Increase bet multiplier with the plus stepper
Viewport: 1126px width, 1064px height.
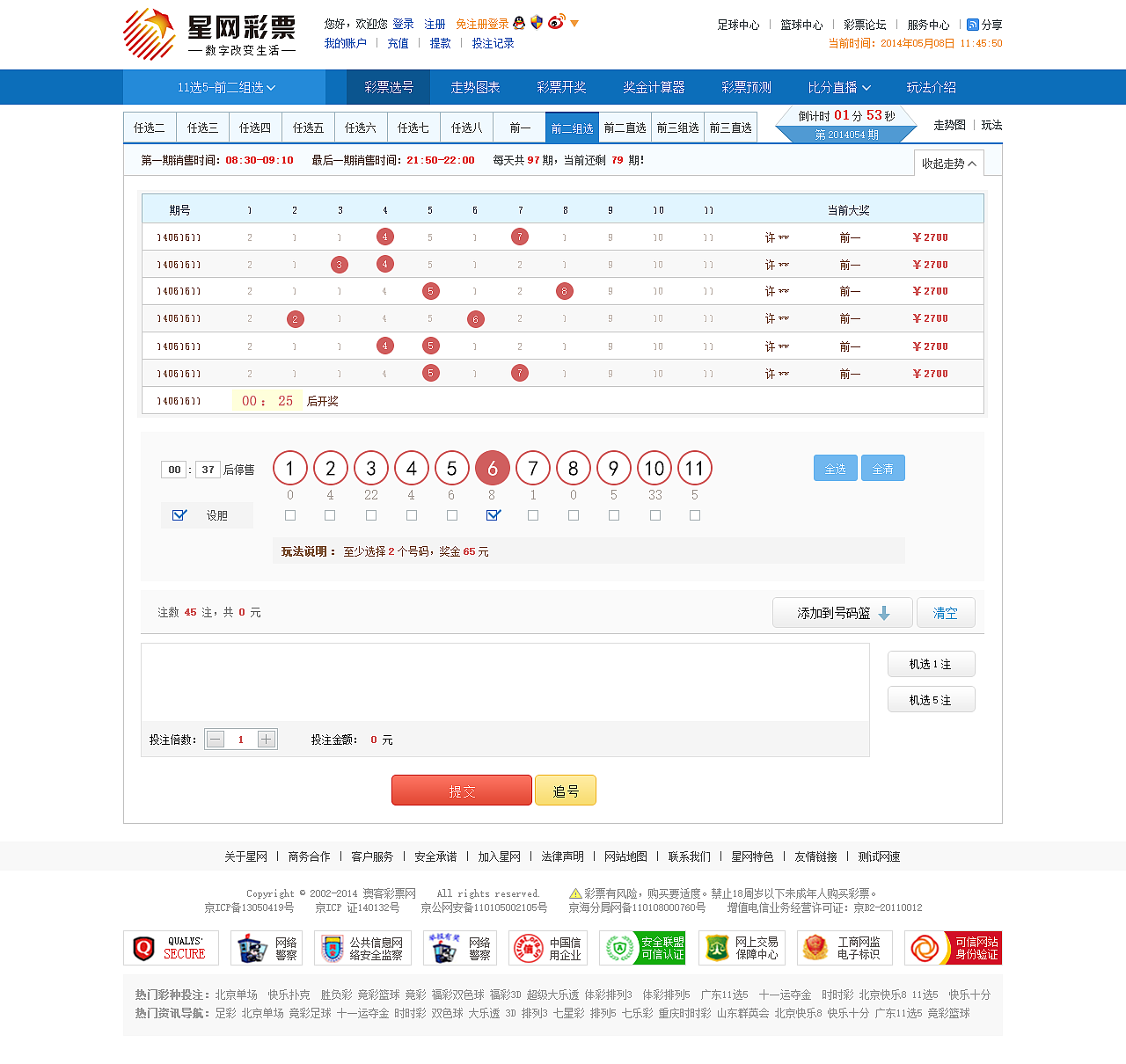click(267, 739)
